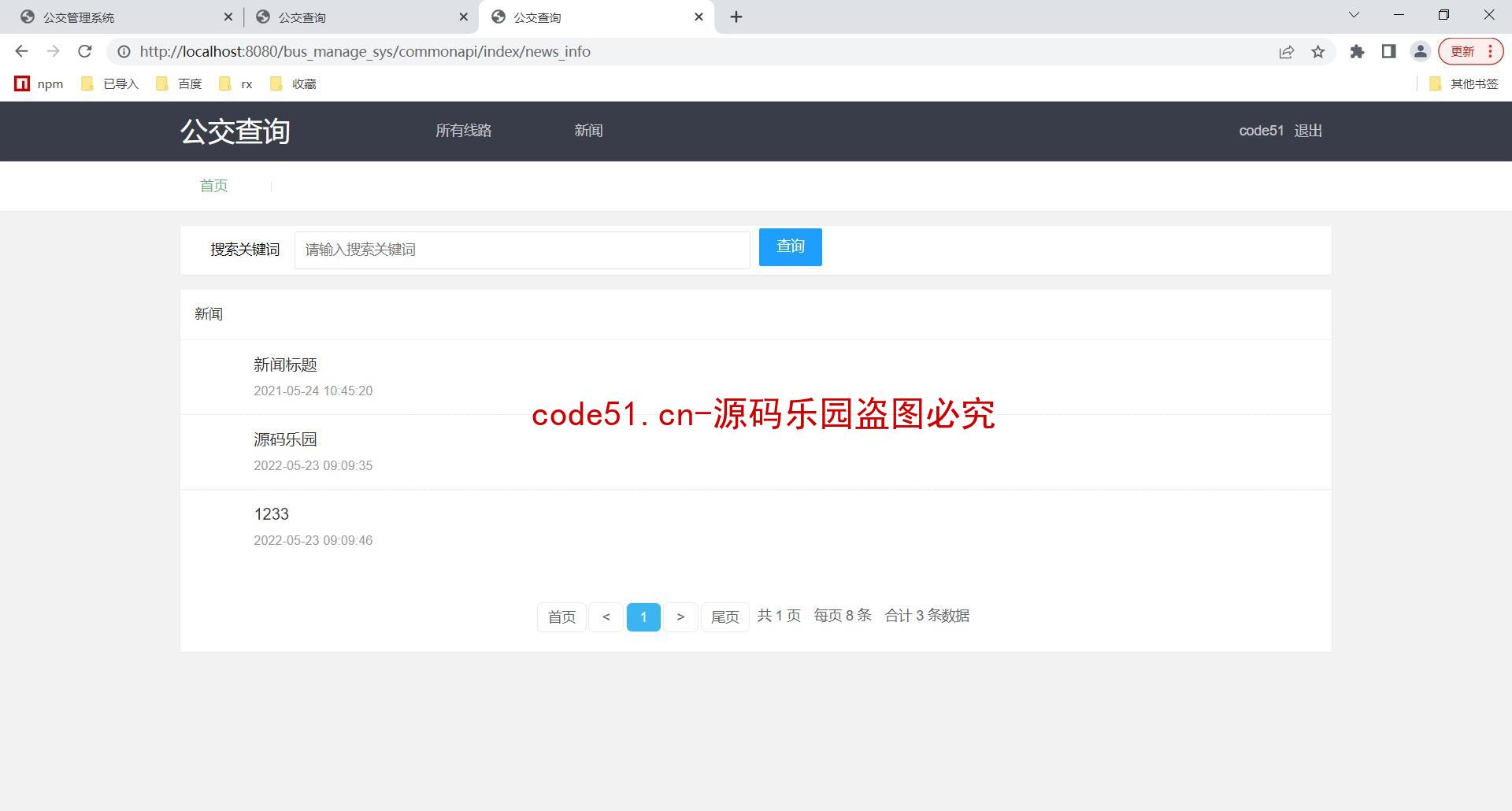Viewport: 1512px width, 811px height.
Task: Click the address bar URL
Action: pyautogui.click(x=365, y=52)
